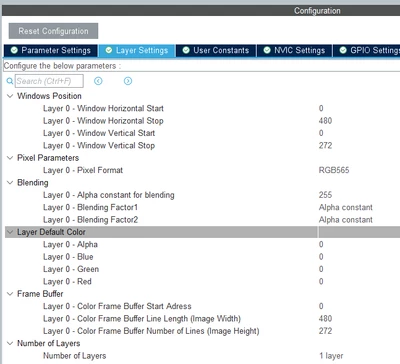This screenshot has height=364, width=400.
Task: Edit the alpha constant value 255
Action: (x=325, y=195)
